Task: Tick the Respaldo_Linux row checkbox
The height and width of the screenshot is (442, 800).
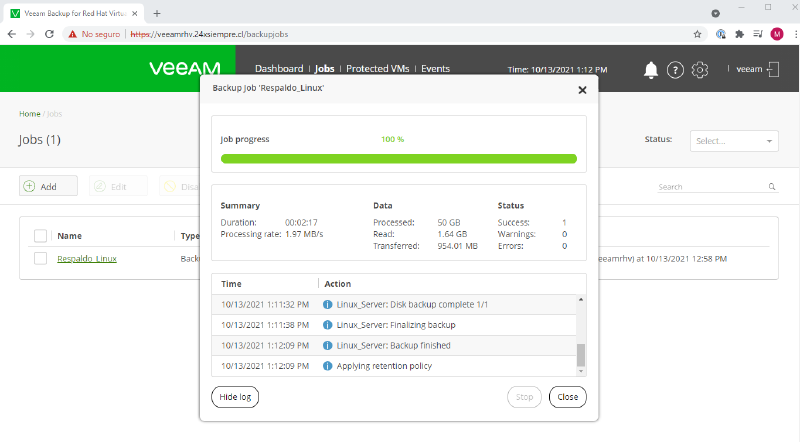Action: tap(40, 258)
